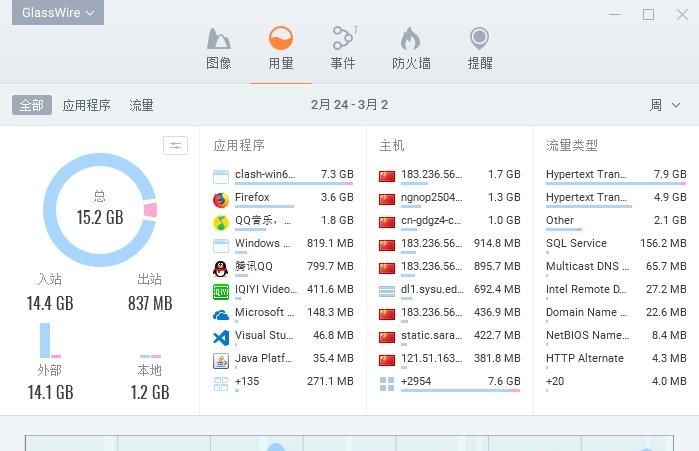699x451 pixels.
Task: Click the 外部 14.1 GB external value
Action: click(x=50, y=392)
